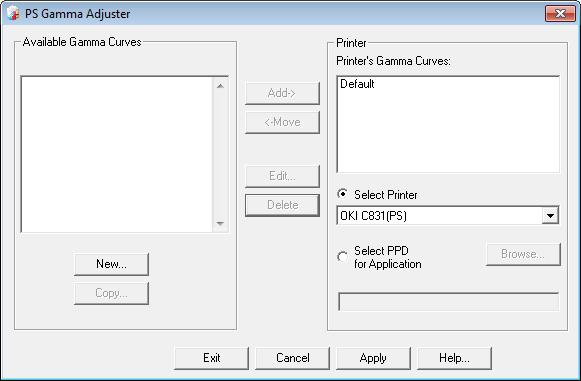
Task: Choose the Select Printer radio button
Action: (x=342, y=194)
